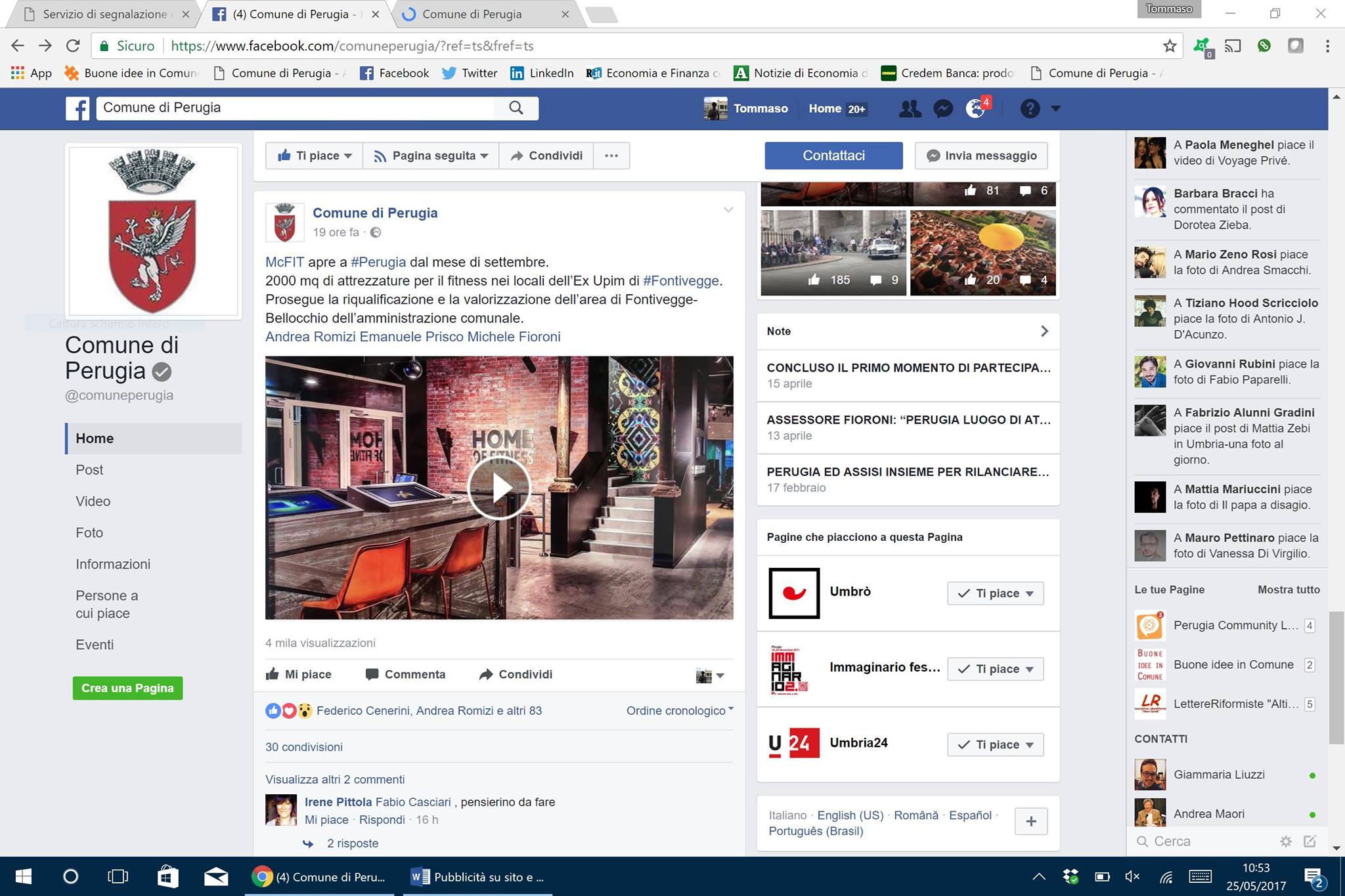Open Ti piace dropdown on page header
The image size is (1345, 896).
coord(314,156)
